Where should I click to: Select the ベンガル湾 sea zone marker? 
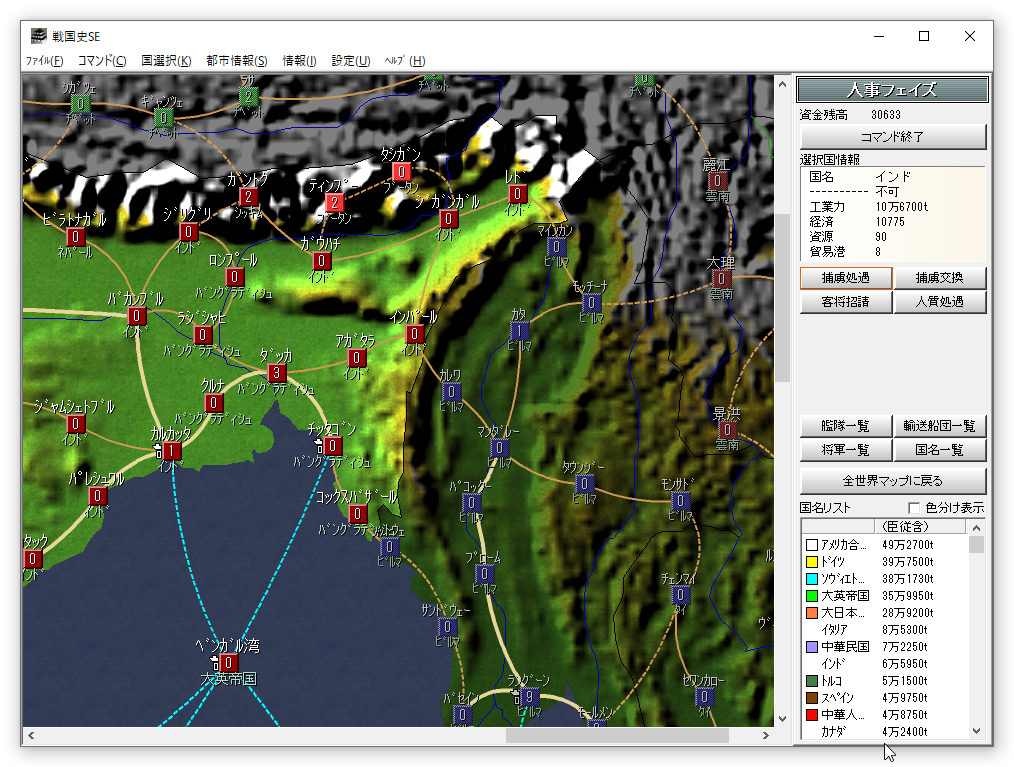(229, 663)
